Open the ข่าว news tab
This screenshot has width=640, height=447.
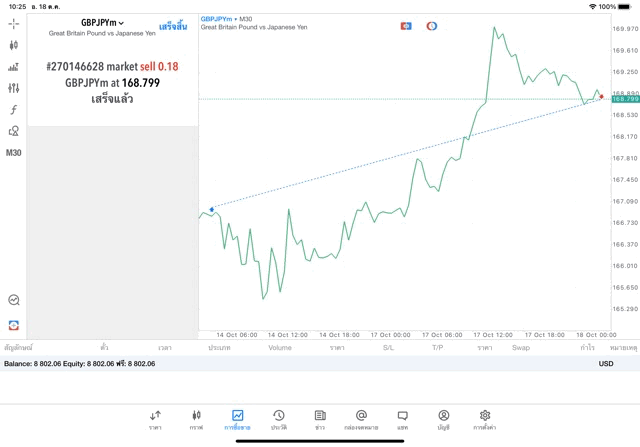tap(320, 420)
